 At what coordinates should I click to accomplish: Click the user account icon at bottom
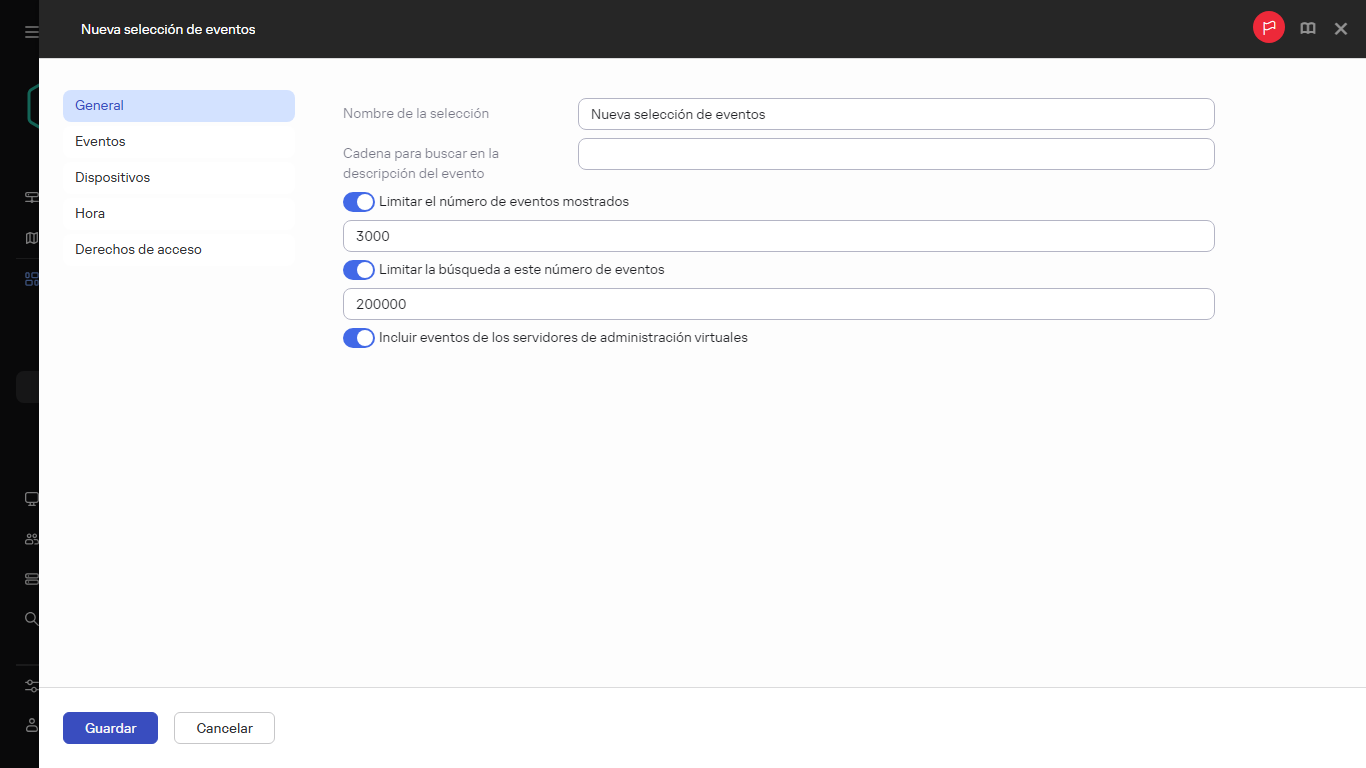(x=30, y=725)
